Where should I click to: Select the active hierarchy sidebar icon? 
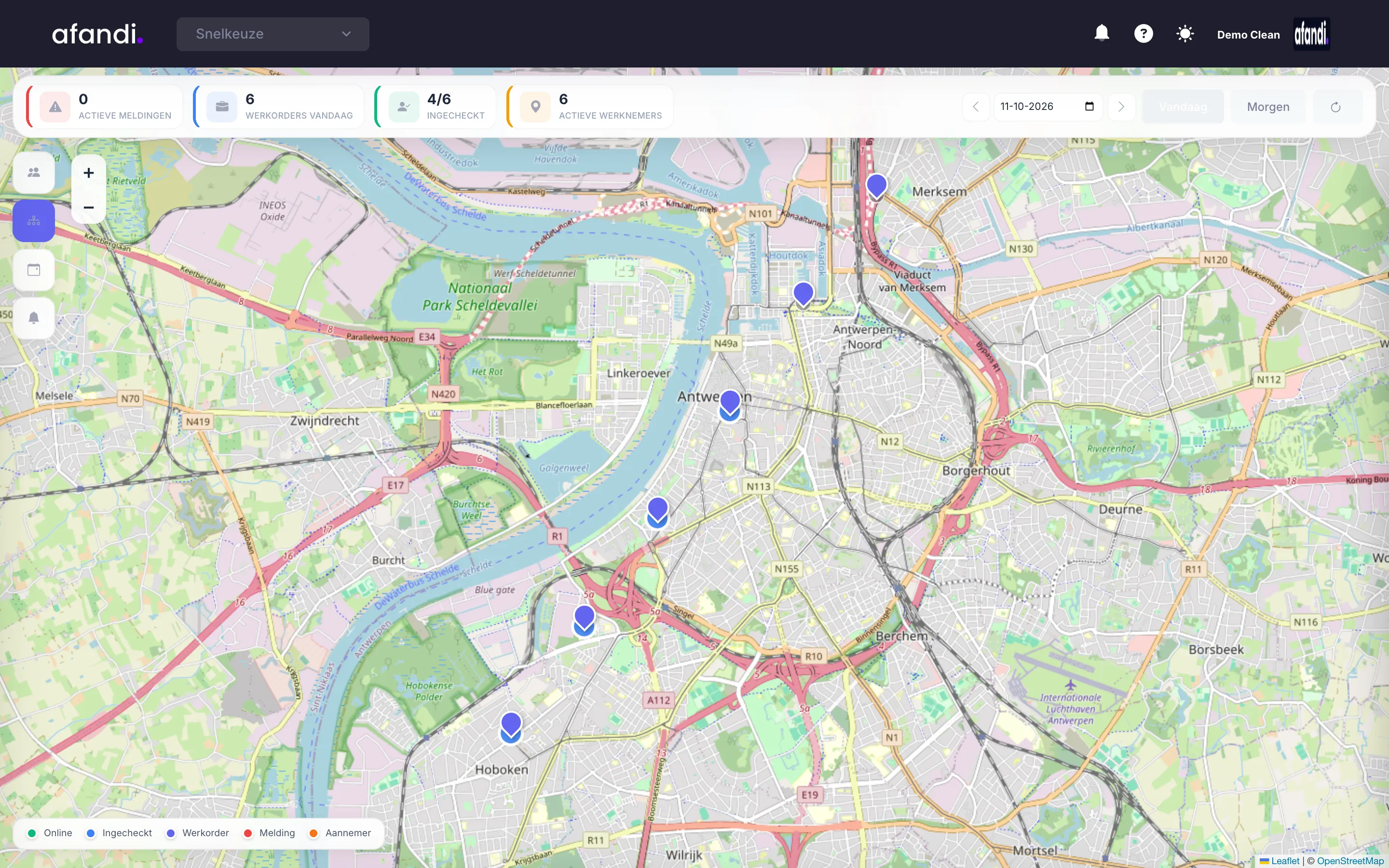point(34,221)
